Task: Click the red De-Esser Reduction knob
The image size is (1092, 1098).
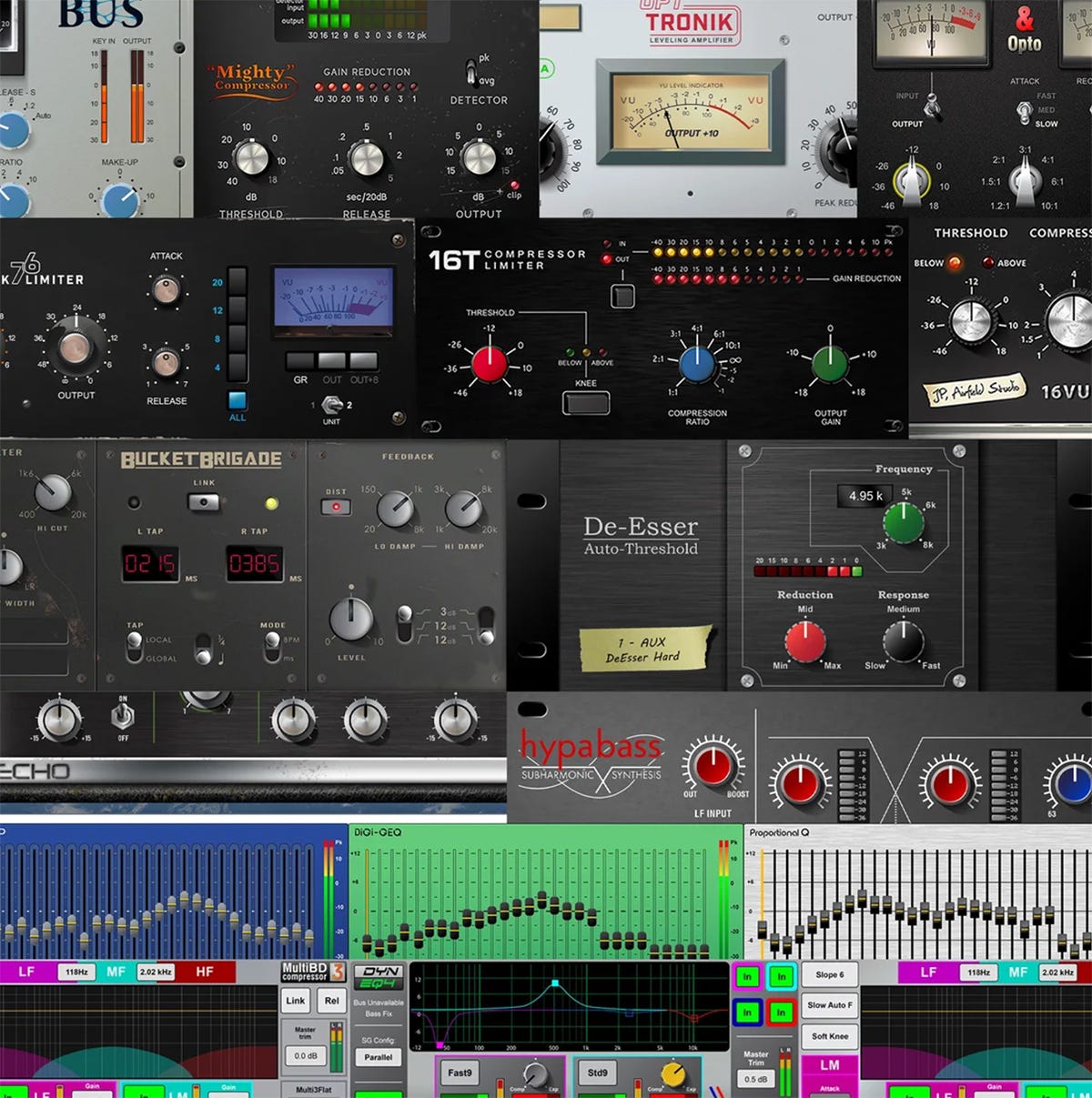Action: click(805, 641)
